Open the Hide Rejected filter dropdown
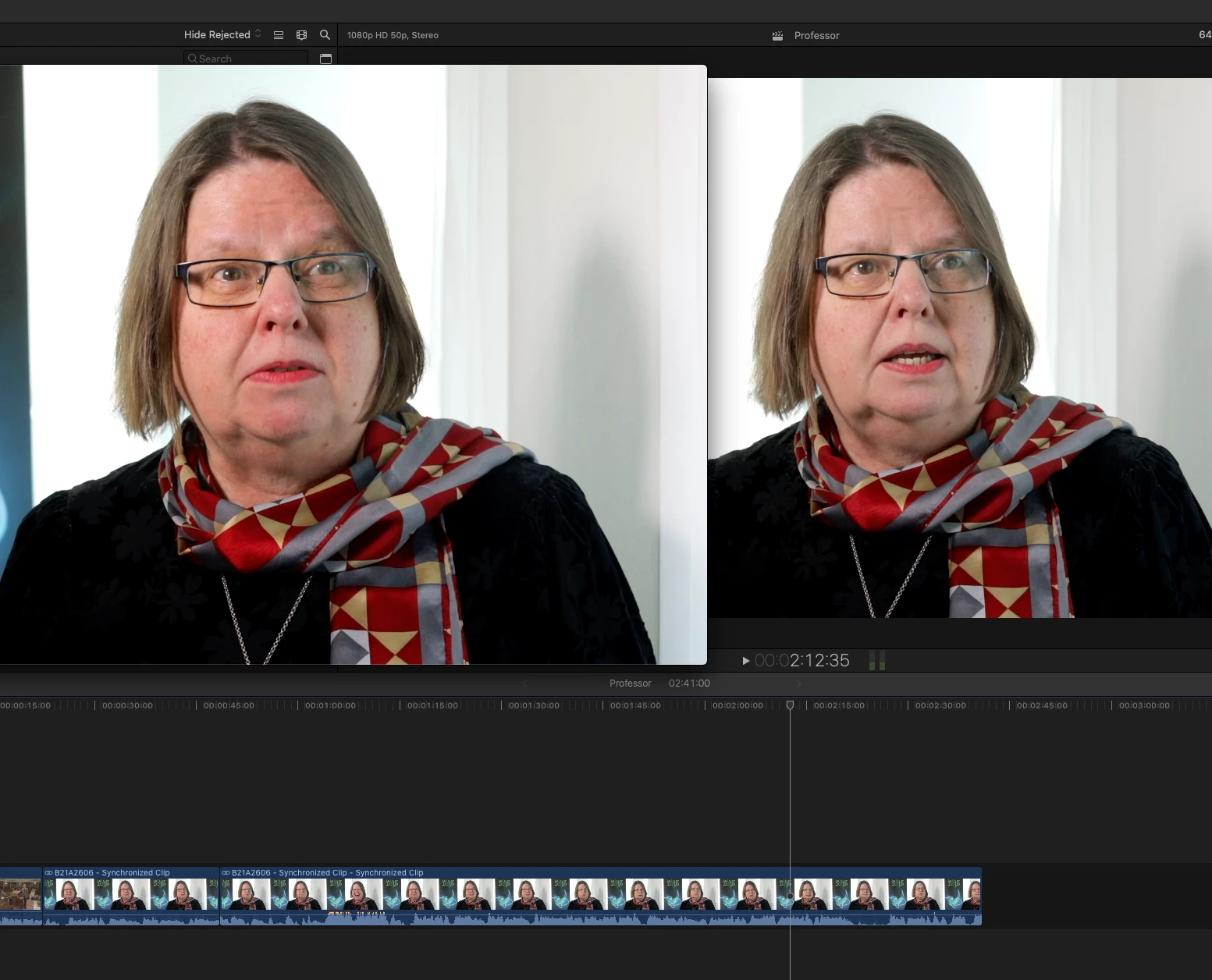Screen dimensions: 1212x980 [x=222, y=34]
